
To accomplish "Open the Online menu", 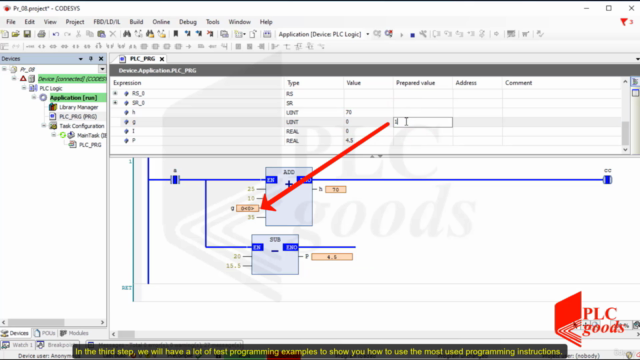I will click(x=161, y=22).
